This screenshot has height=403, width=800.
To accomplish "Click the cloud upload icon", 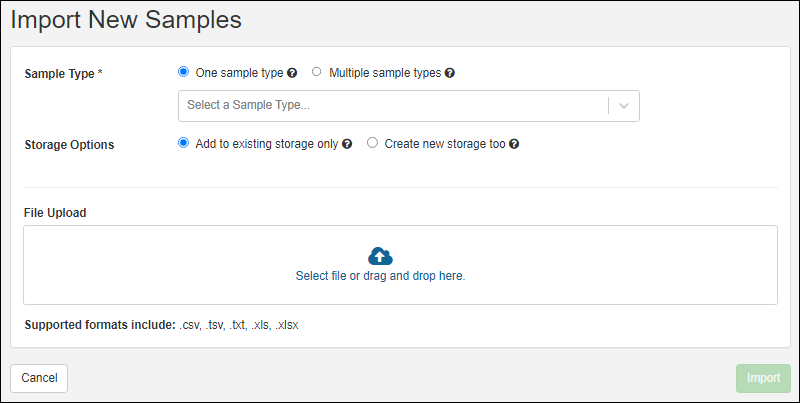I will pyautogui.click(x=380, y=256).
